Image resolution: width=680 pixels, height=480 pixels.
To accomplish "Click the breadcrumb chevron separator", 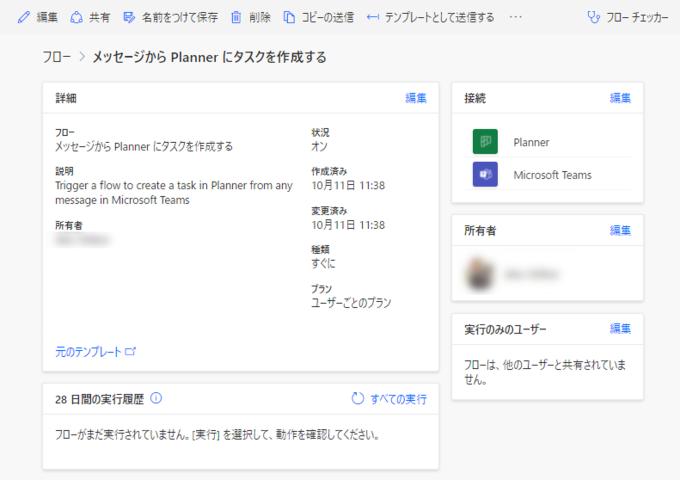I will pos(82,57).
